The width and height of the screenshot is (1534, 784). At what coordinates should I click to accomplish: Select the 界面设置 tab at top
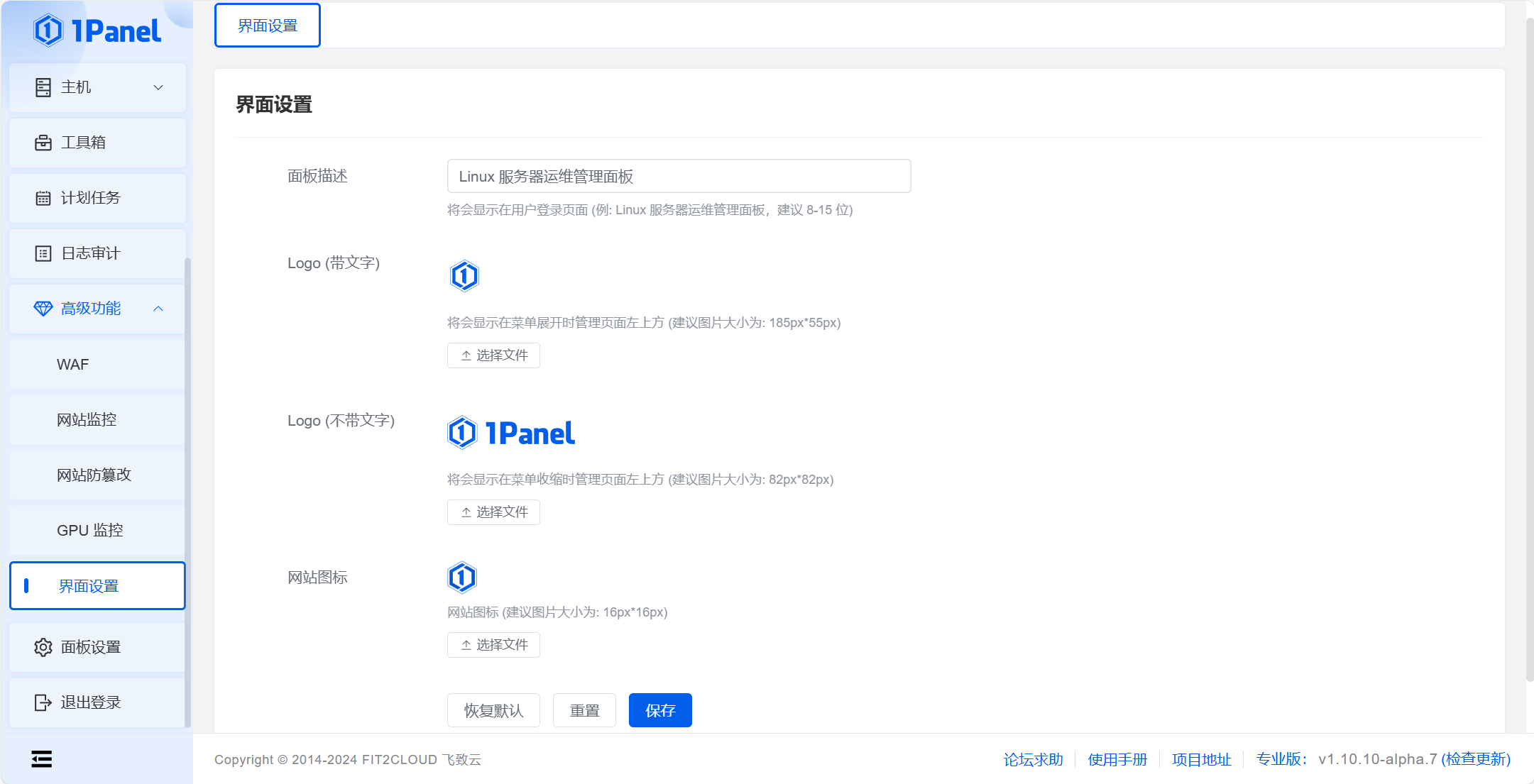point(268,26)
